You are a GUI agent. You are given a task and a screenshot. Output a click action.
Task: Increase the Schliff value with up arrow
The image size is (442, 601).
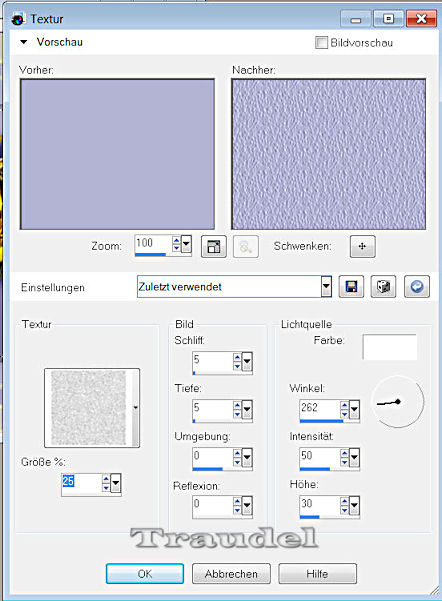click(x=237, y=357)
